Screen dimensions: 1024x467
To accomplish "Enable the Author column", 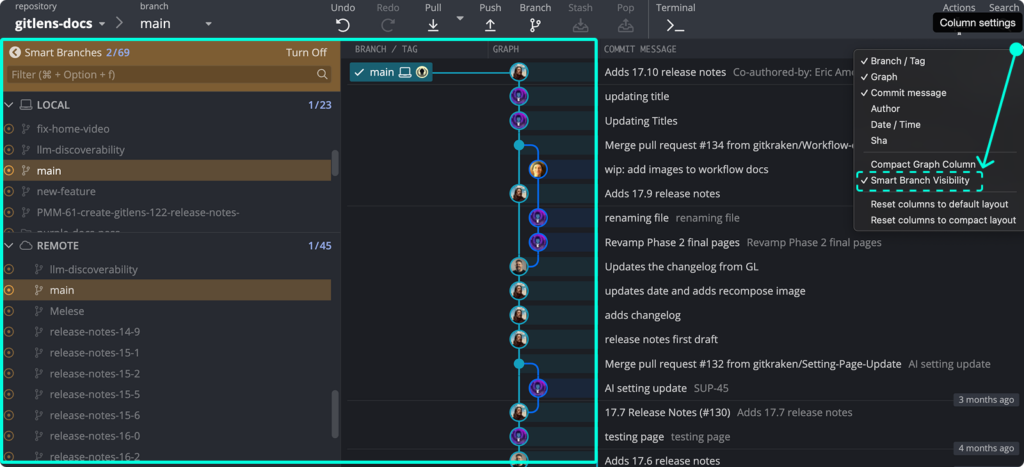I will click(885, 109).
